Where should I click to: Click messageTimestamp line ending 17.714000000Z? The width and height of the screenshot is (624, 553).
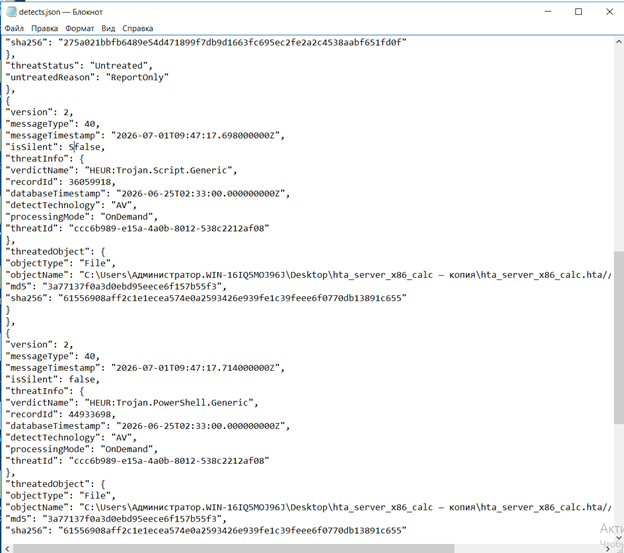[145, 368]
